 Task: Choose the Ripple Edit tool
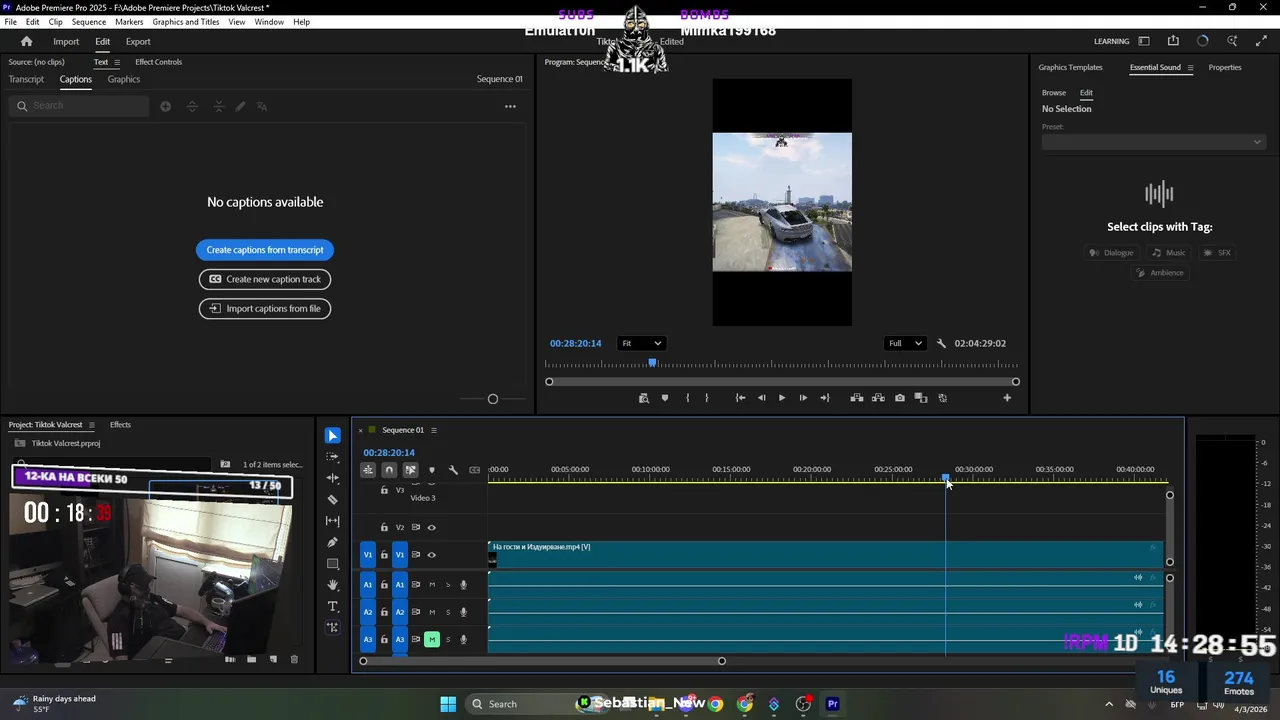coord(333,478)
